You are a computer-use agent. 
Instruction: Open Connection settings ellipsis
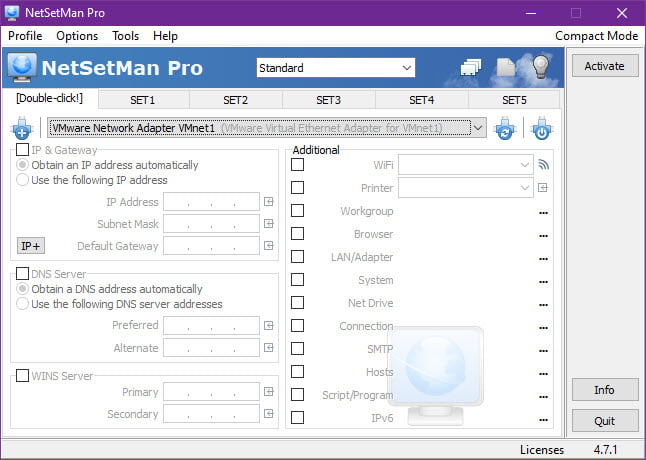[543, 328]
